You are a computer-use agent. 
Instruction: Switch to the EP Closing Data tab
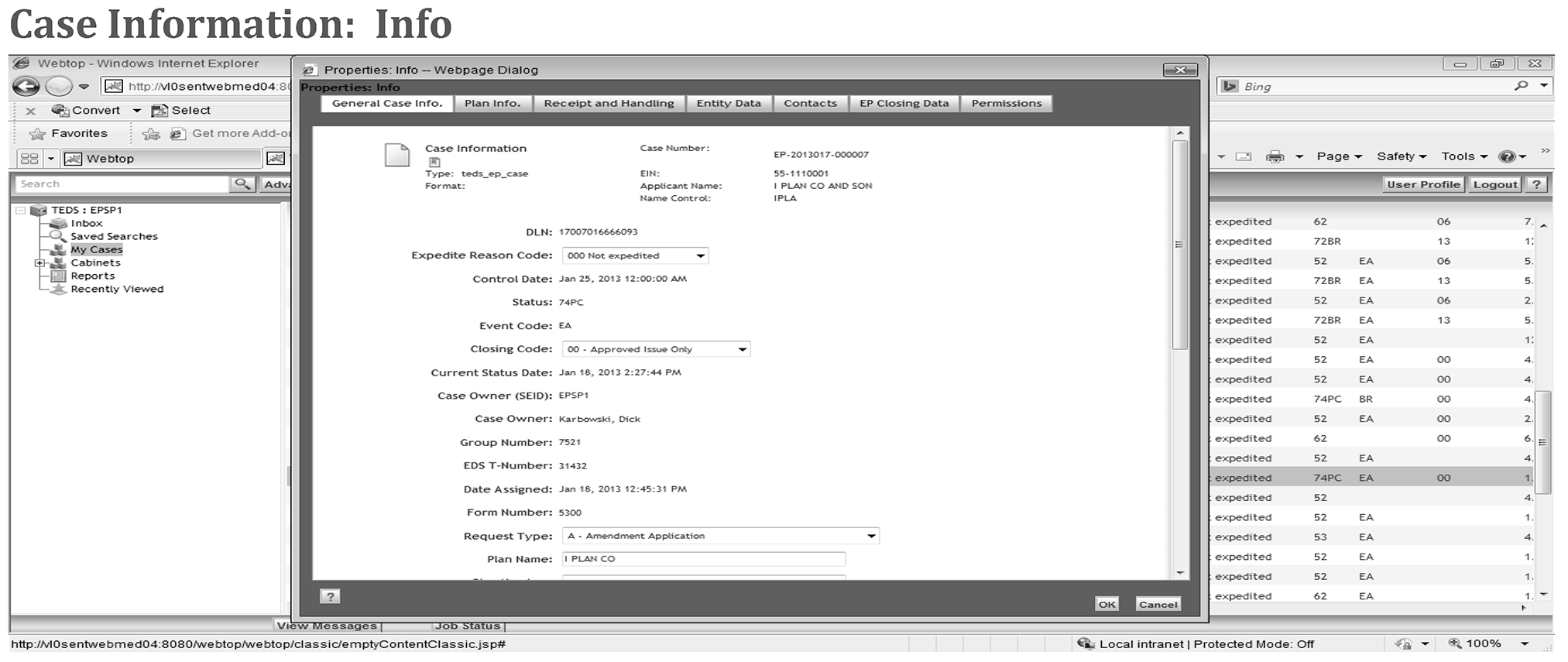(904, 103)
